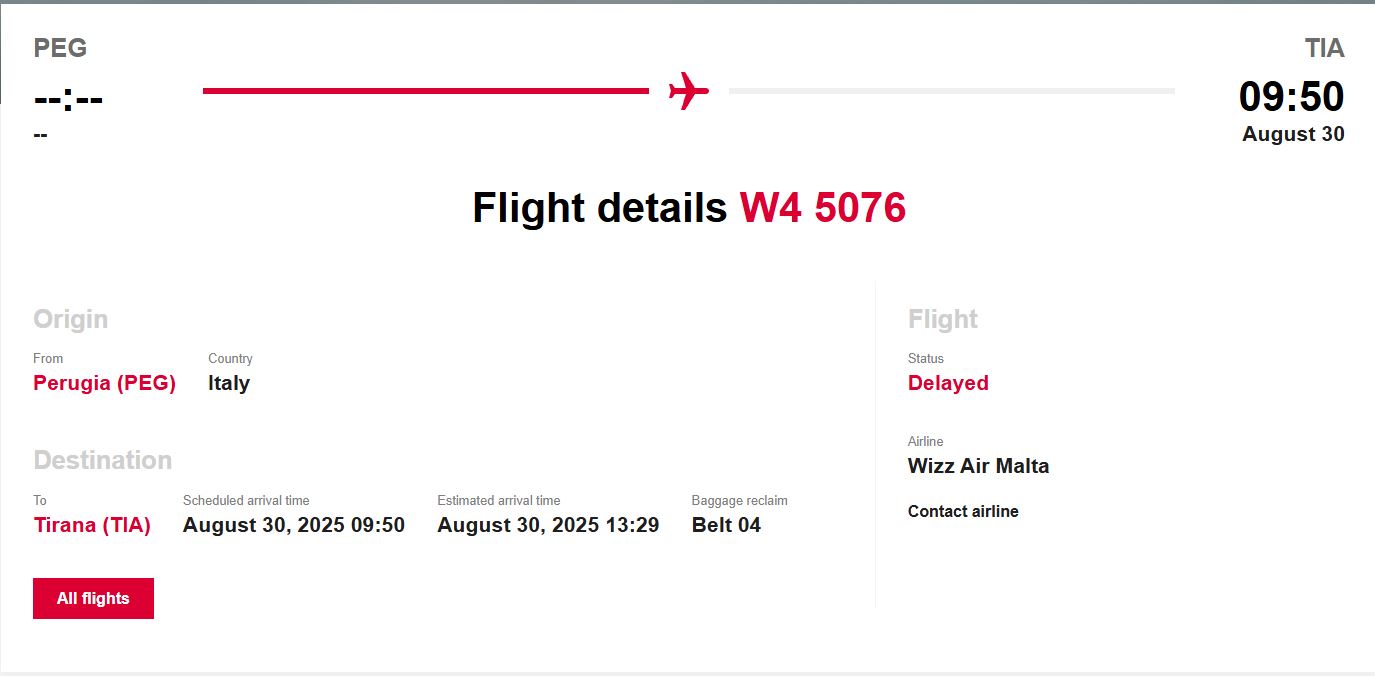The width and height of the screenshot is (1375, 676).
Task: Click the large 09:50 arrival time
Action: [x=1291, y=97]
